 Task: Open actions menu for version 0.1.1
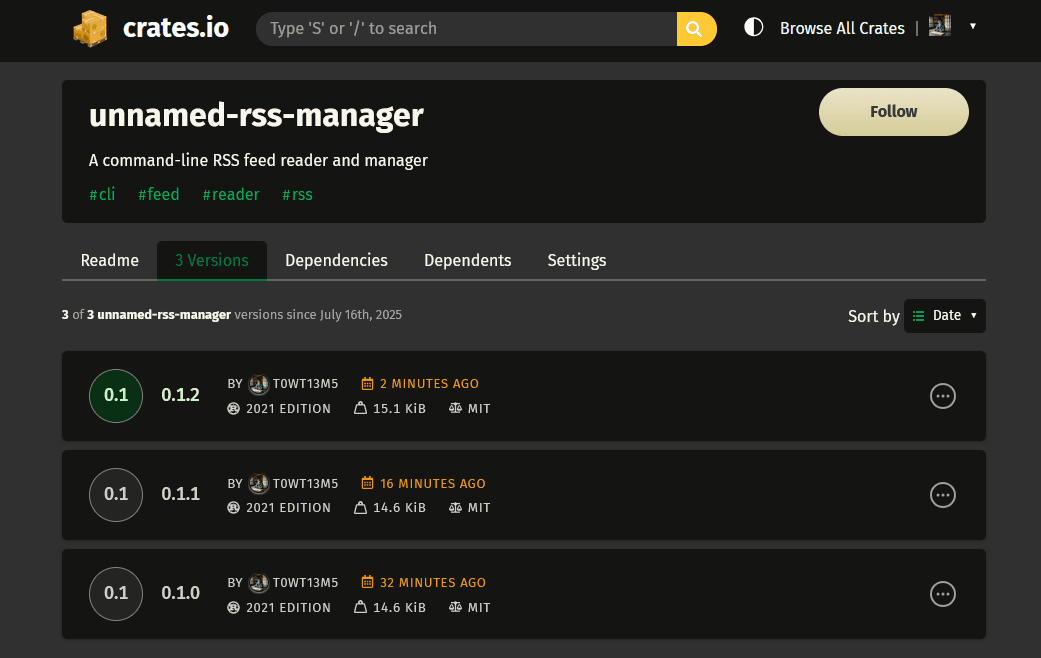pyautogui.click(x=942, y=495)
